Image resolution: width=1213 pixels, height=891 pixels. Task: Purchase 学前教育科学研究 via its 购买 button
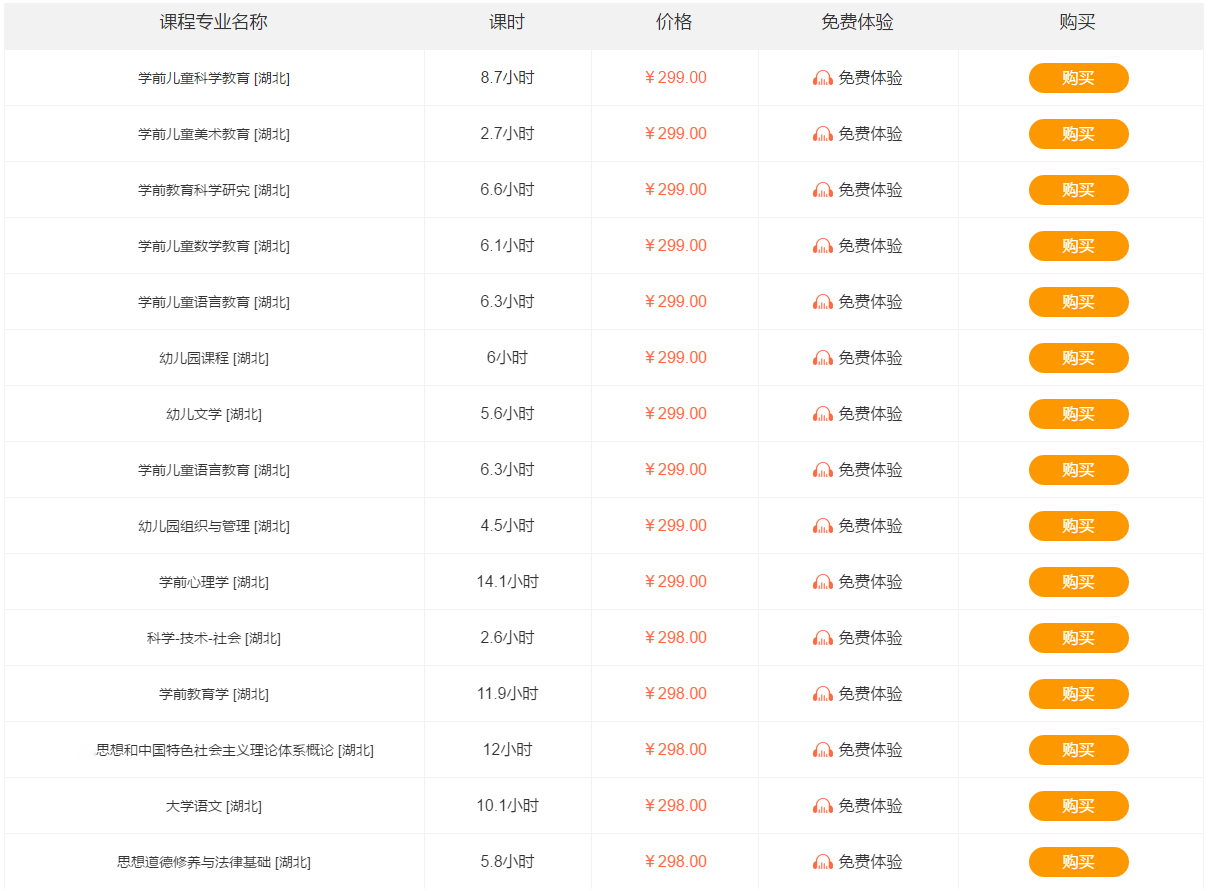point(1078,190)
